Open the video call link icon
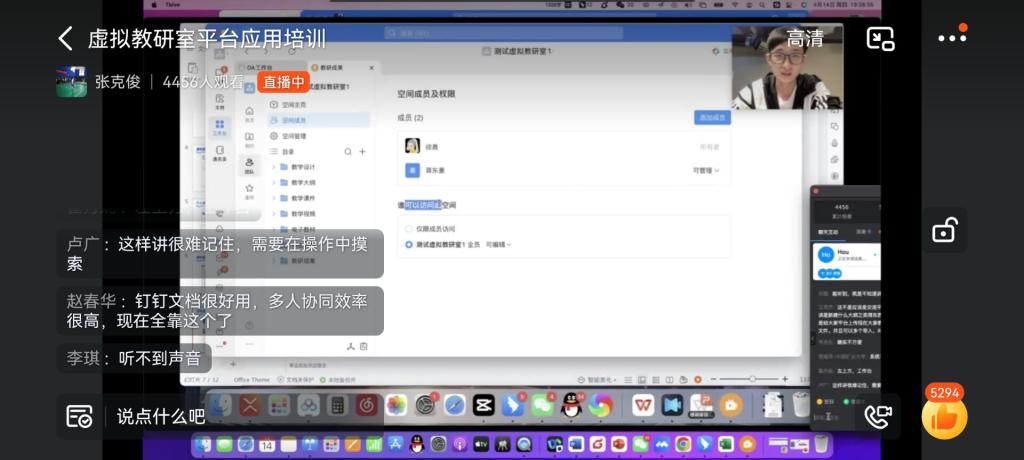Viewport: 1024px width, 460px height. click(x=877, y=416)
